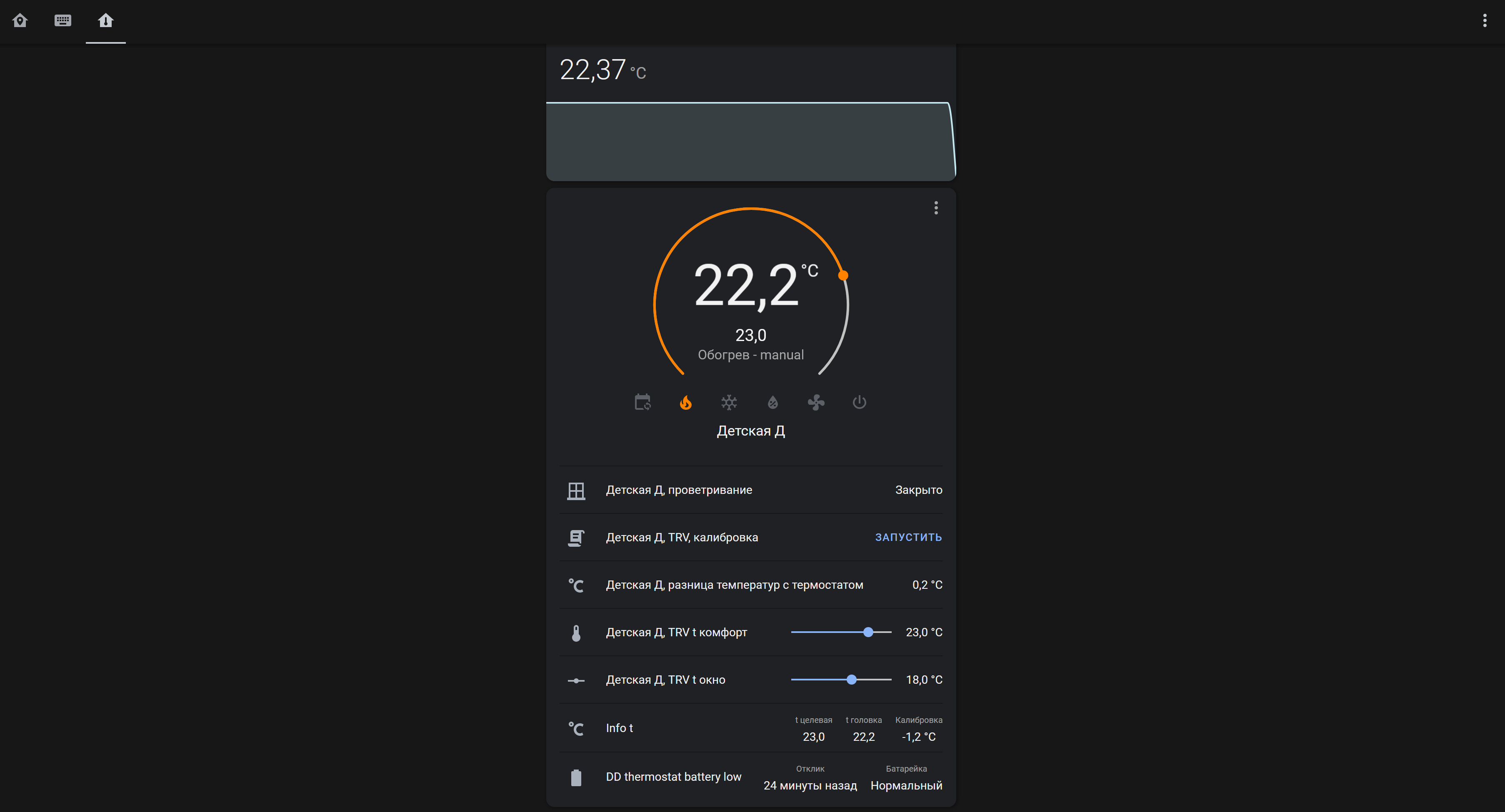
Task: Click the t целевая 23,0 value
Action: pyautogui.click(x=813, y=737)
